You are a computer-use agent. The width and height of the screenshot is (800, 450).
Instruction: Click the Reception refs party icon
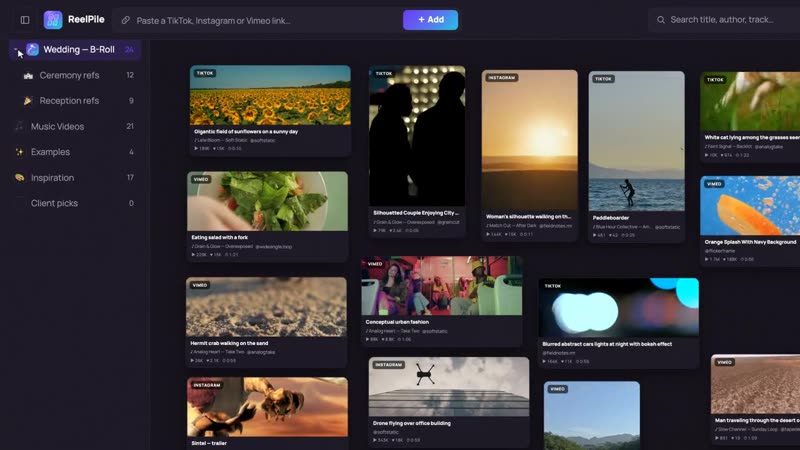tap(28, 101)
